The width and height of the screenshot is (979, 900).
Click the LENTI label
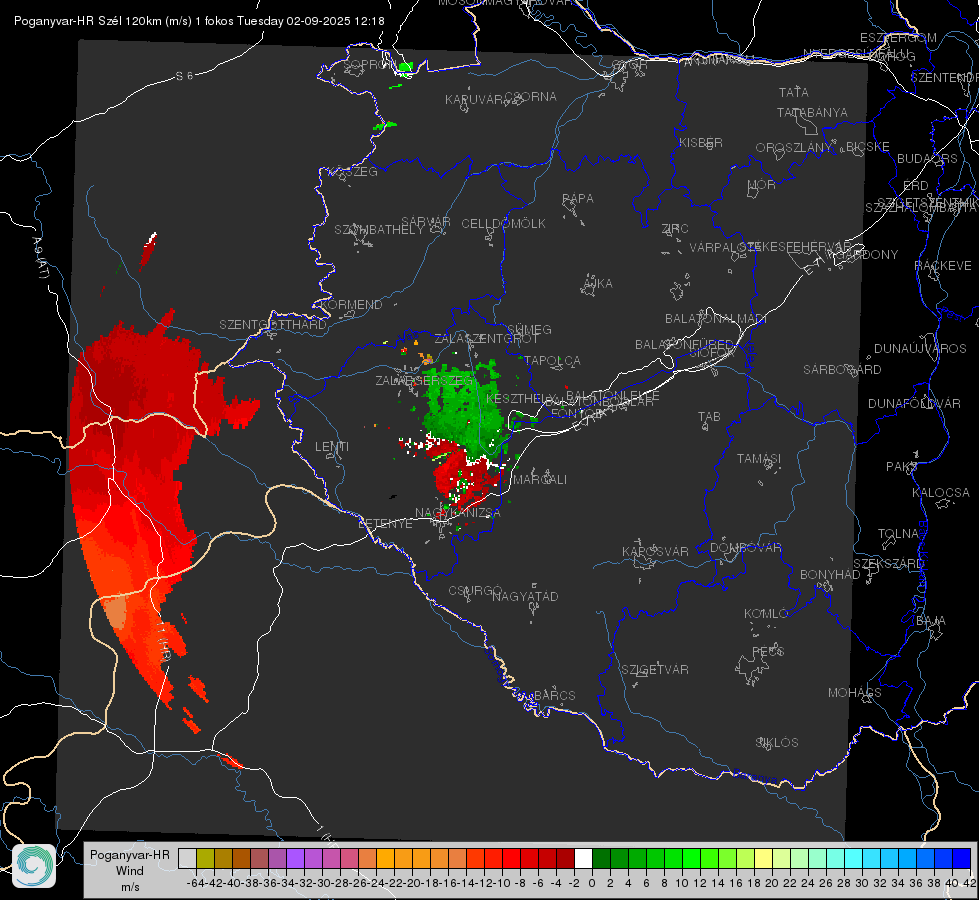point(332,447)
